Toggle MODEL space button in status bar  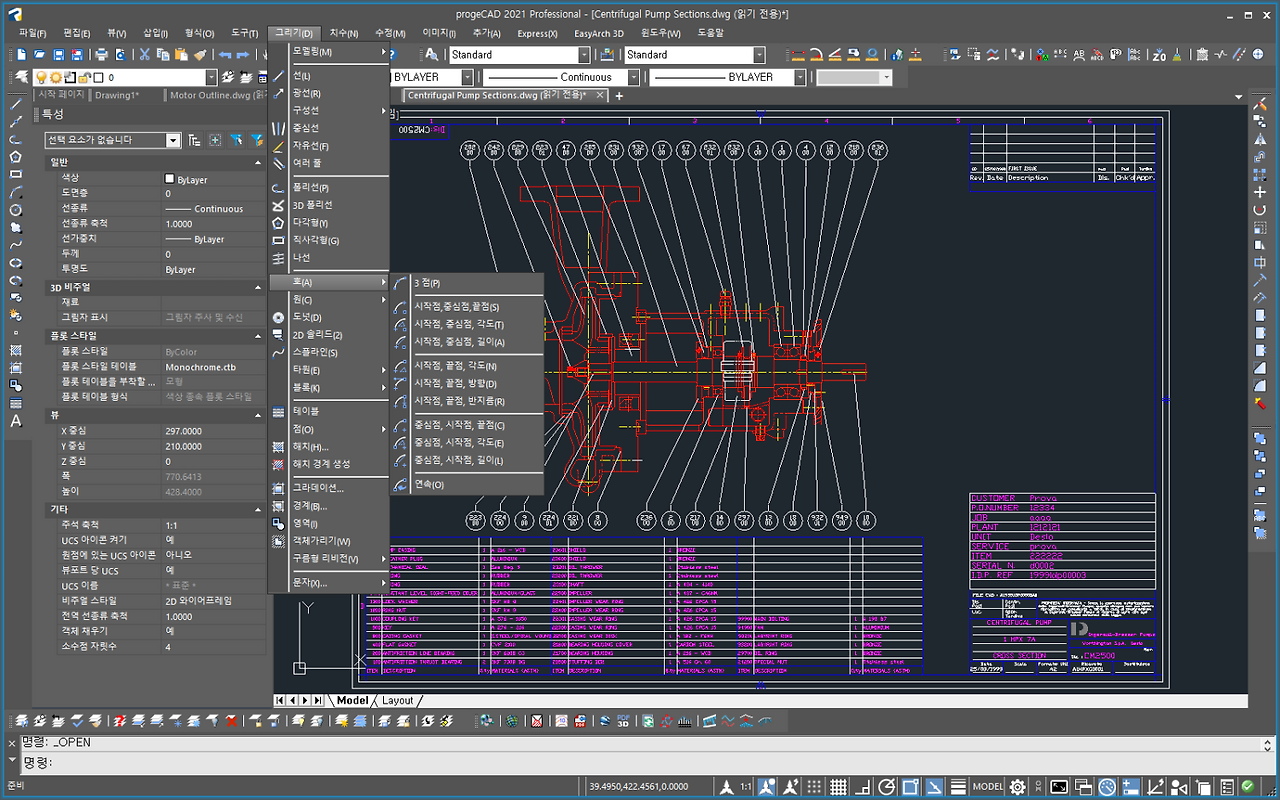[988, 787]
